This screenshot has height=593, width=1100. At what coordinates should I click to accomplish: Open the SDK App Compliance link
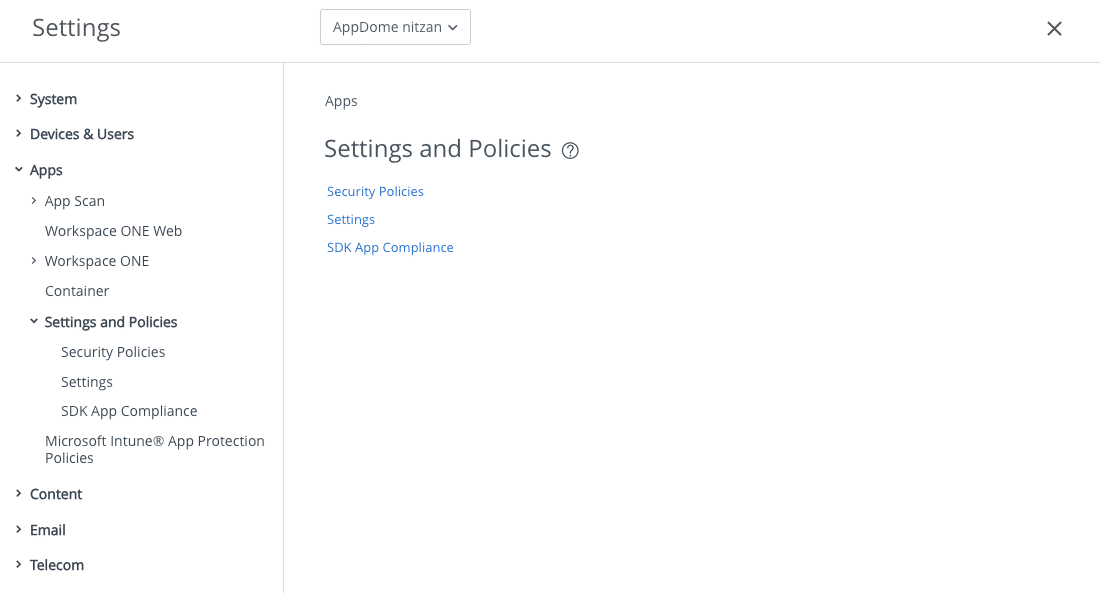coord(390,247)
